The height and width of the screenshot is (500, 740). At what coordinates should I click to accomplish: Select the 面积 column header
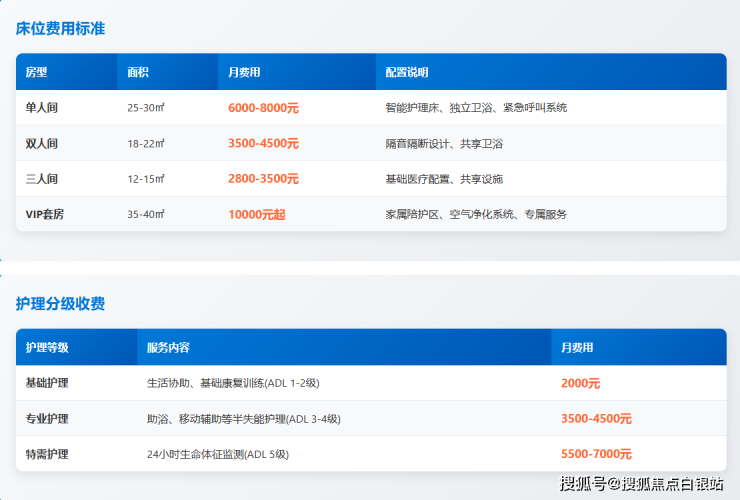pos(138,72)
